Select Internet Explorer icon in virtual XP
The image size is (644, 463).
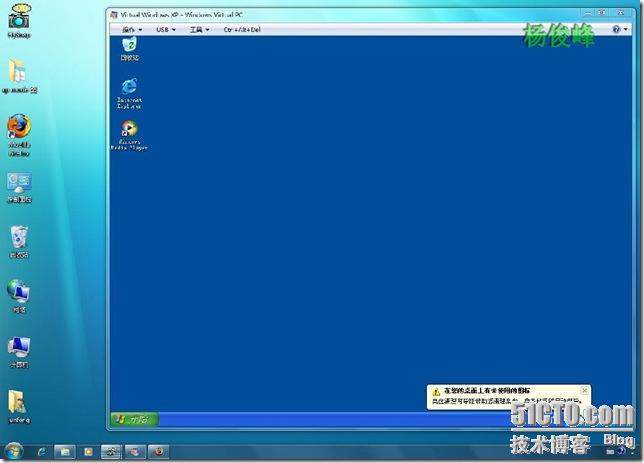pos(129,94)
